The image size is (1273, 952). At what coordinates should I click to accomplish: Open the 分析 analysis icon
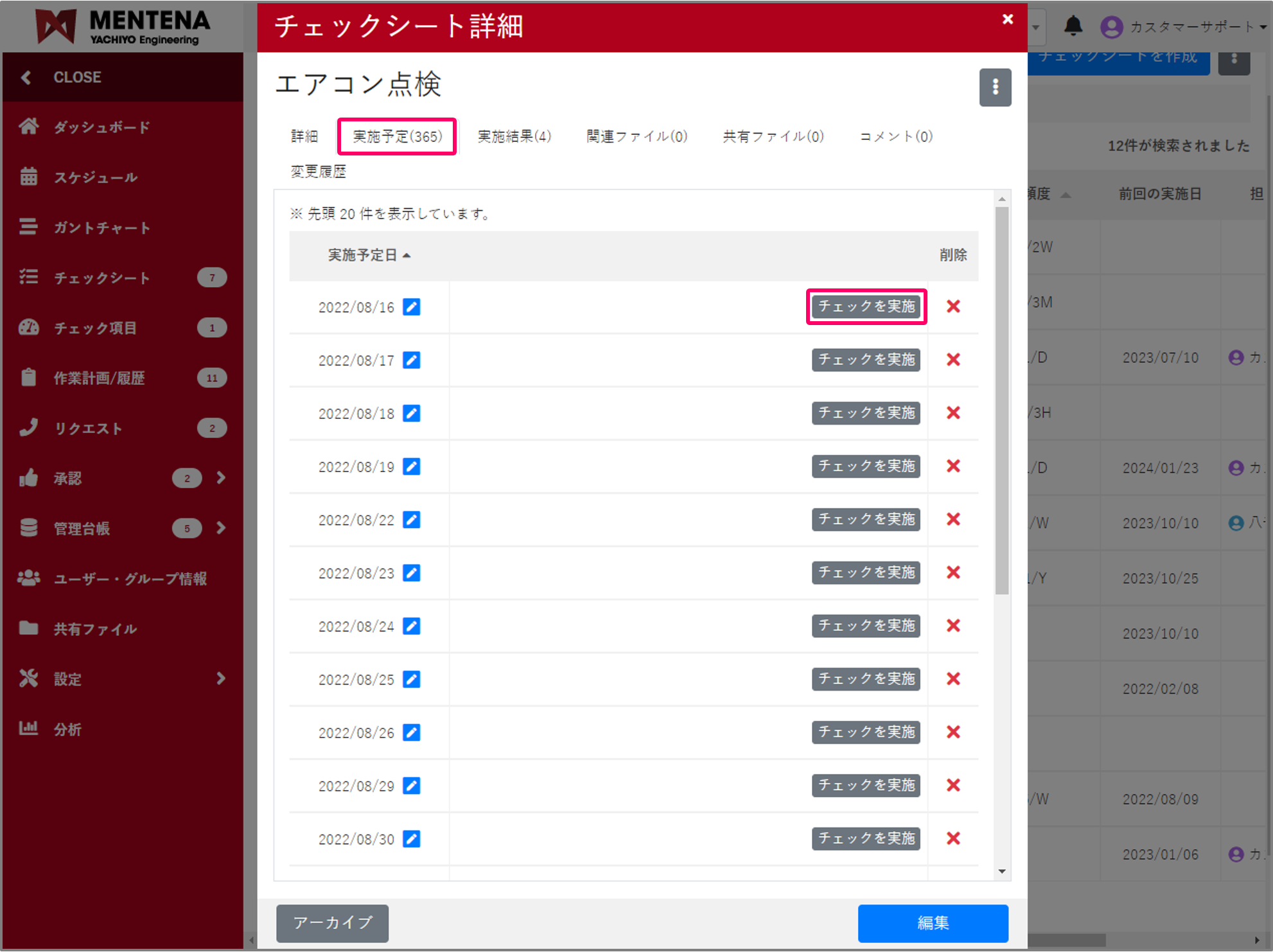coord(29,729)
